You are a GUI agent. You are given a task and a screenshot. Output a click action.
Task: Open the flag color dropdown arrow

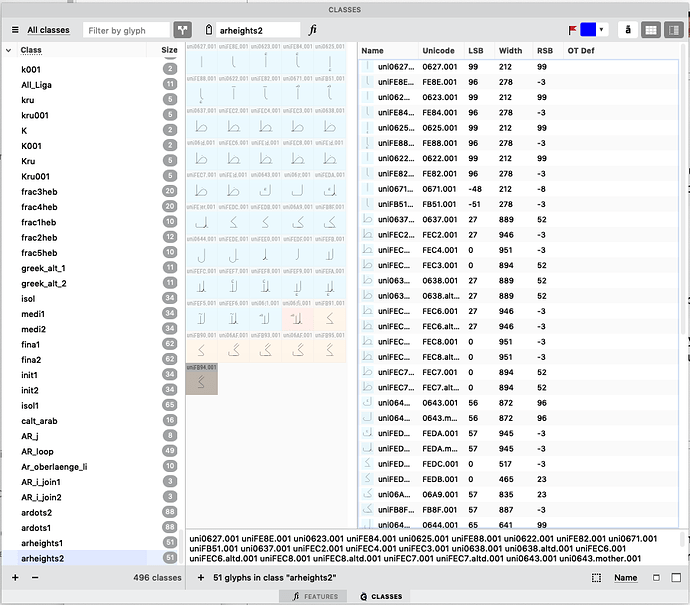(x=602, y=30)
